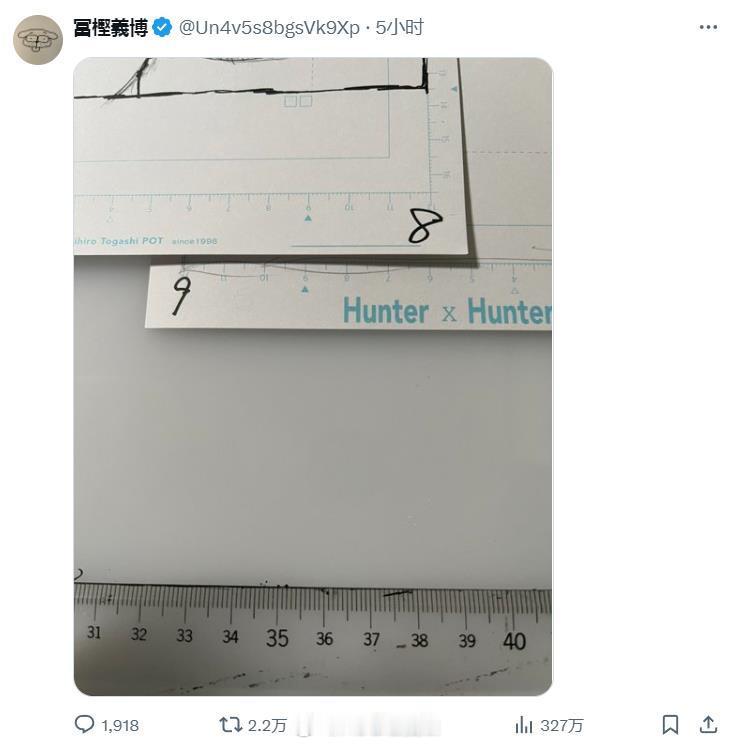
Task: Click the 2.2万 repost count
Action: [268, 726]
